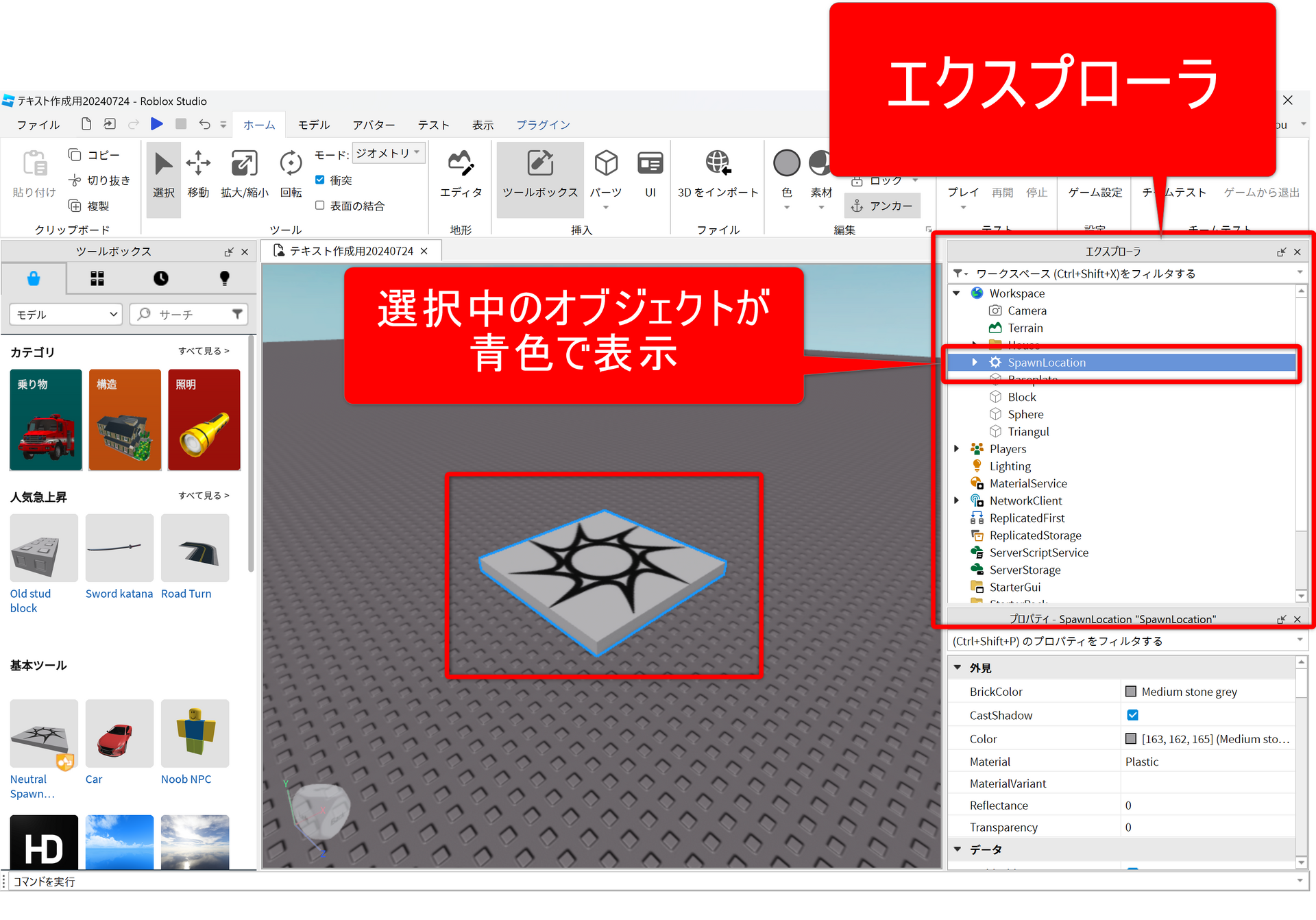Switch to the Toolbox recent (clock) tab

pyautogui.click(x=160, y=278)
